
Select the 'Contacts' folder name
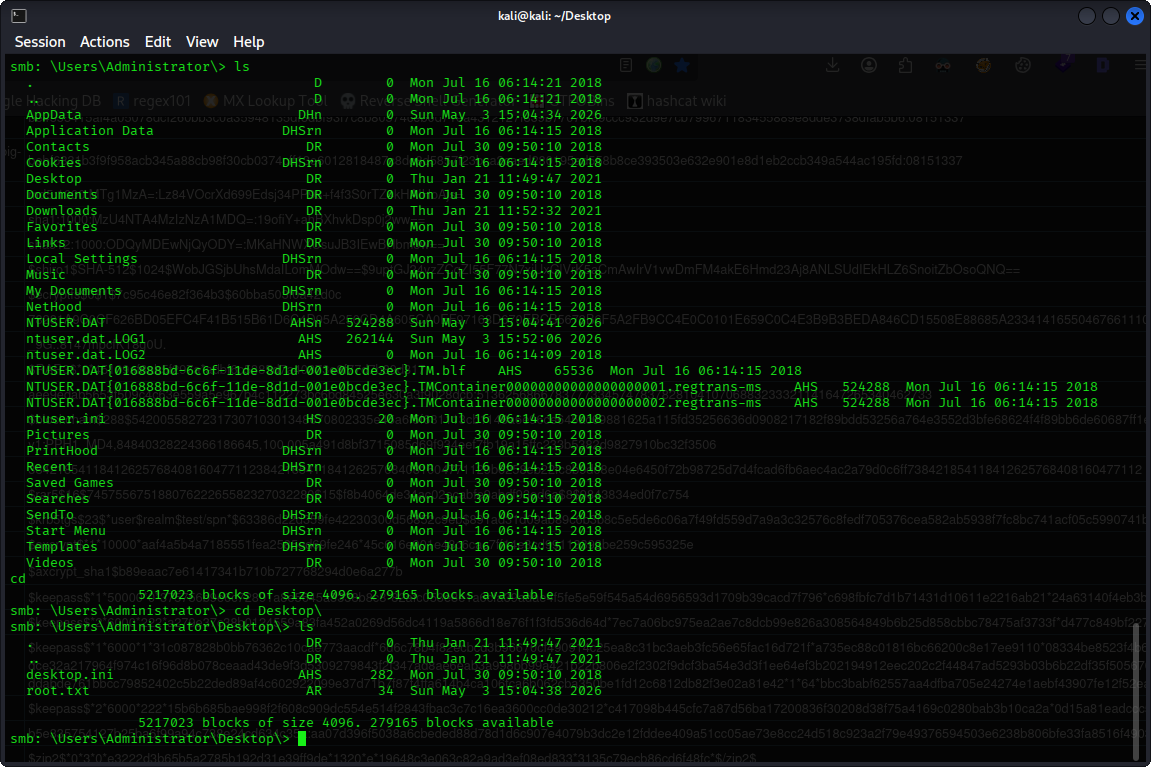(x=57, y=147)
